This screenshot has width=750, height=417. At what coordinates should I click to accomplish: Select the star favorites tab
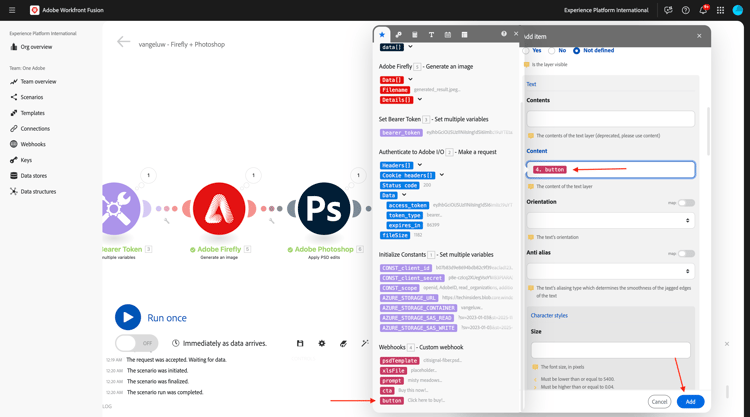(382, 34)
